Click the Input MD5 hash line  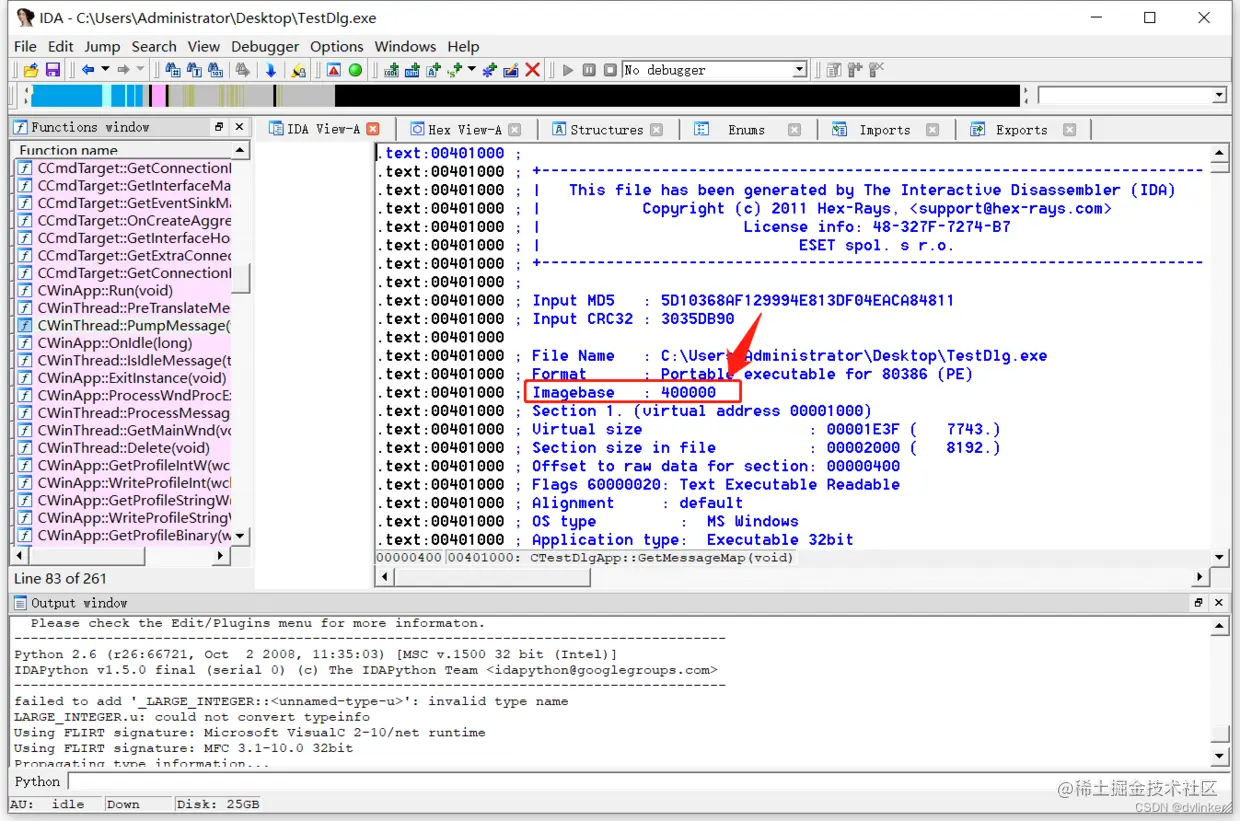point(742,300)
